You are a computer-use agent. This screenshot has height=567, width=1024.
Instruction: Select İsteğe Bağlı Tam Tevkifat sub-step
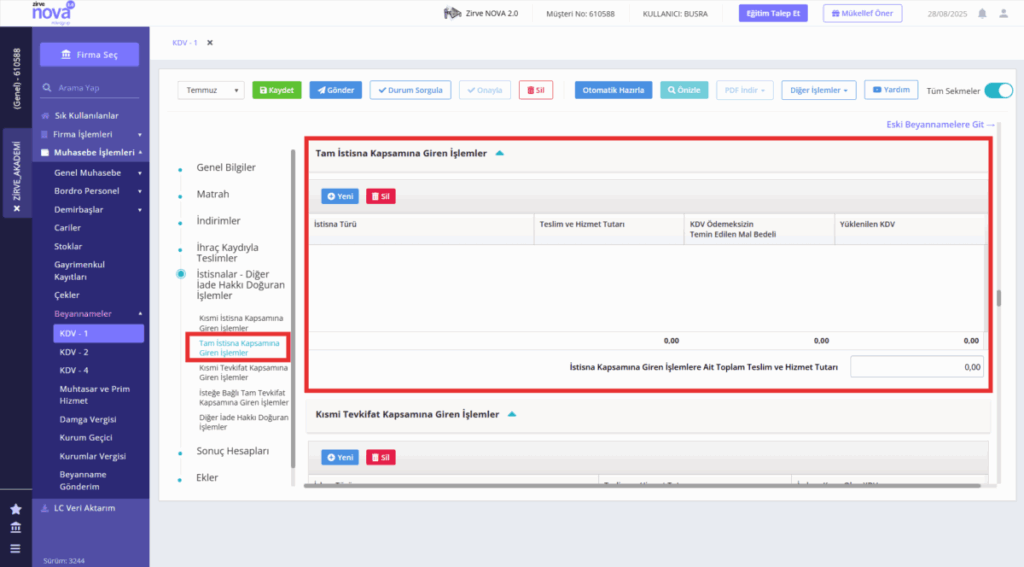[244, 398]
